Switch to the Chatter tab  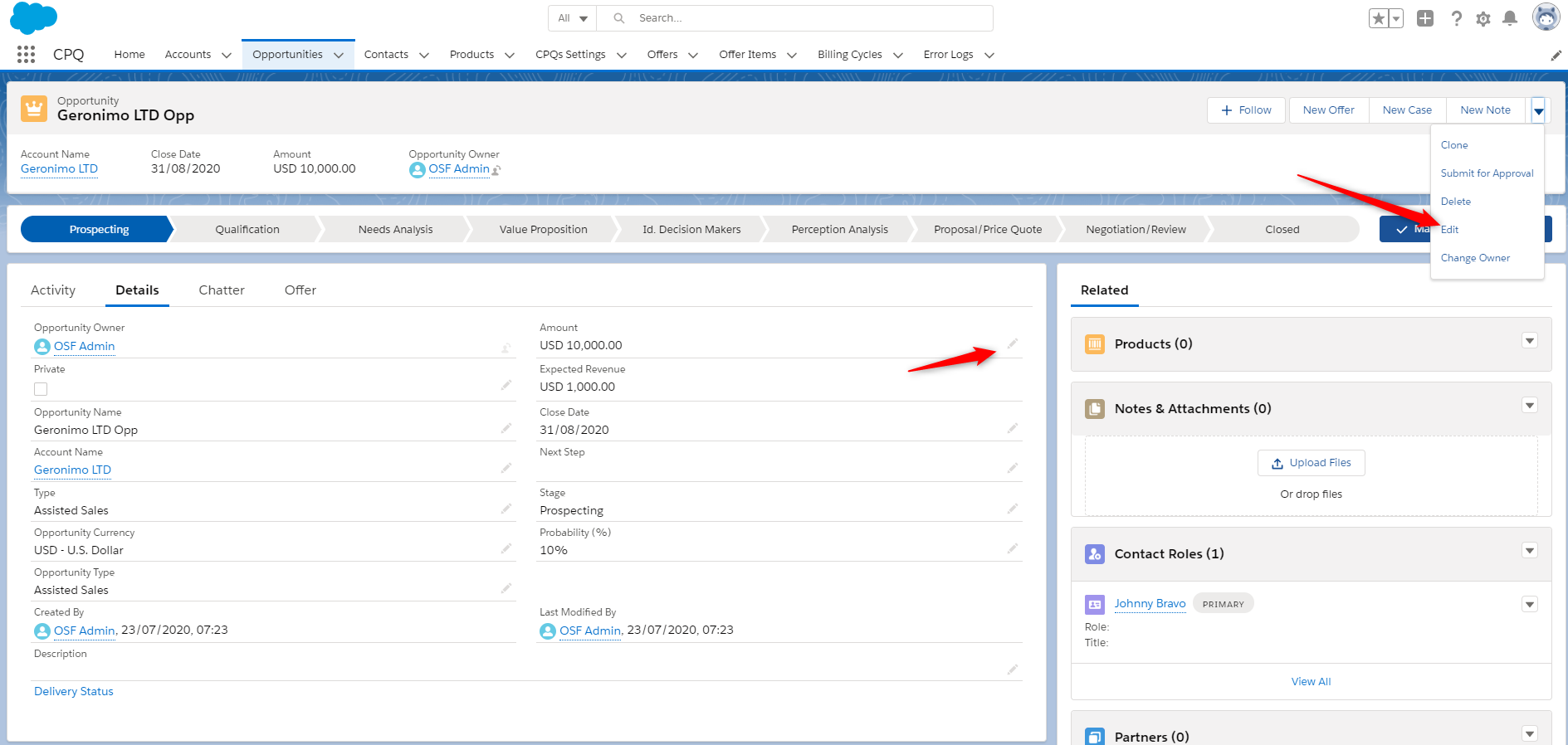222,290
